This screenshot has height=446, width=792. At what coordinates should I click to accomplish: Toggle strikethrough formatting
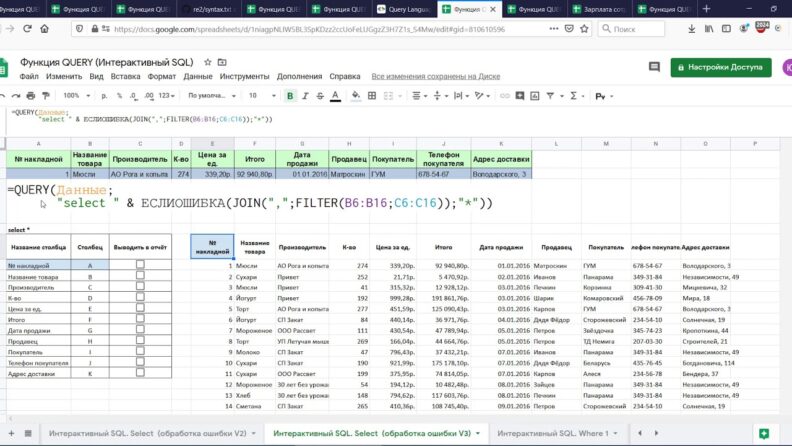point(320,95)
